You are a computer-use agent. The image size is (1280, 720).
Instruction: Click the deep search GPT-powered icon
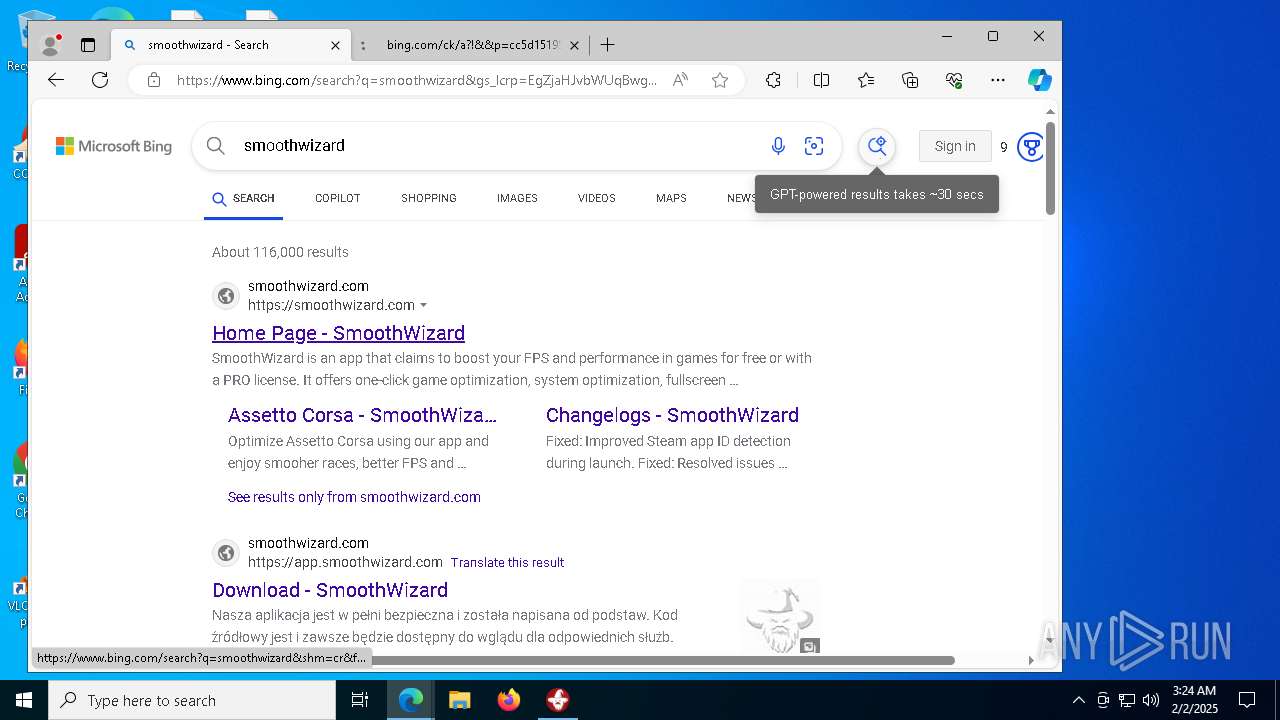coord(877,147)
